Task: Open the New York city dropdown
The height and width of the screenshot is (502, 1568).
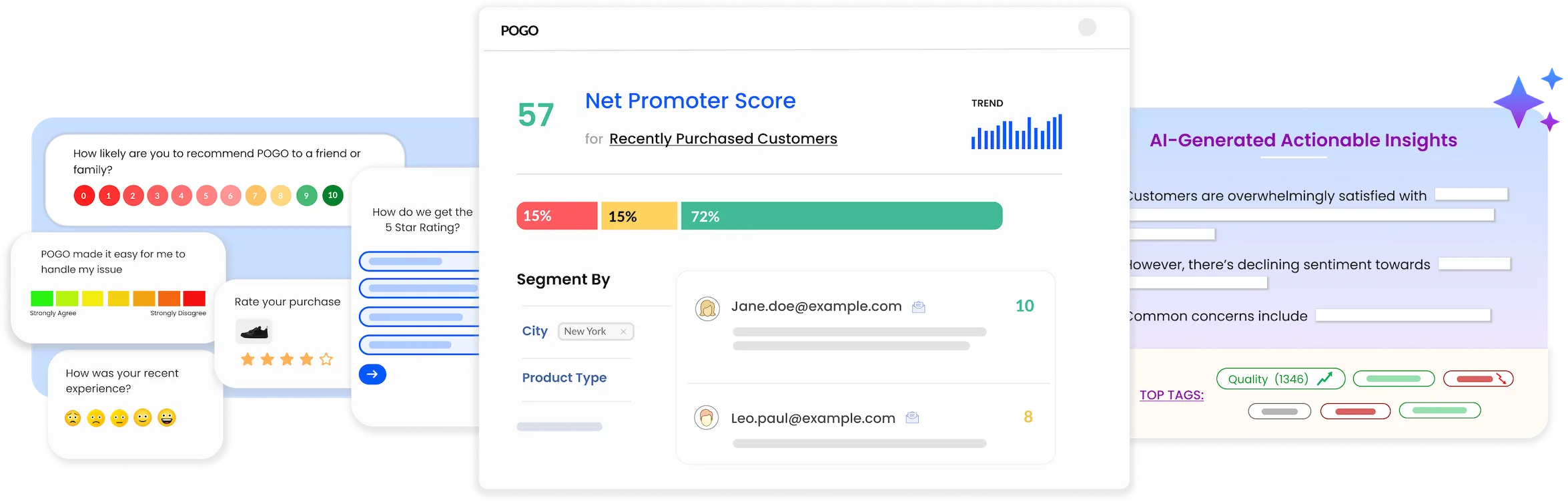Action: [596, 332]
